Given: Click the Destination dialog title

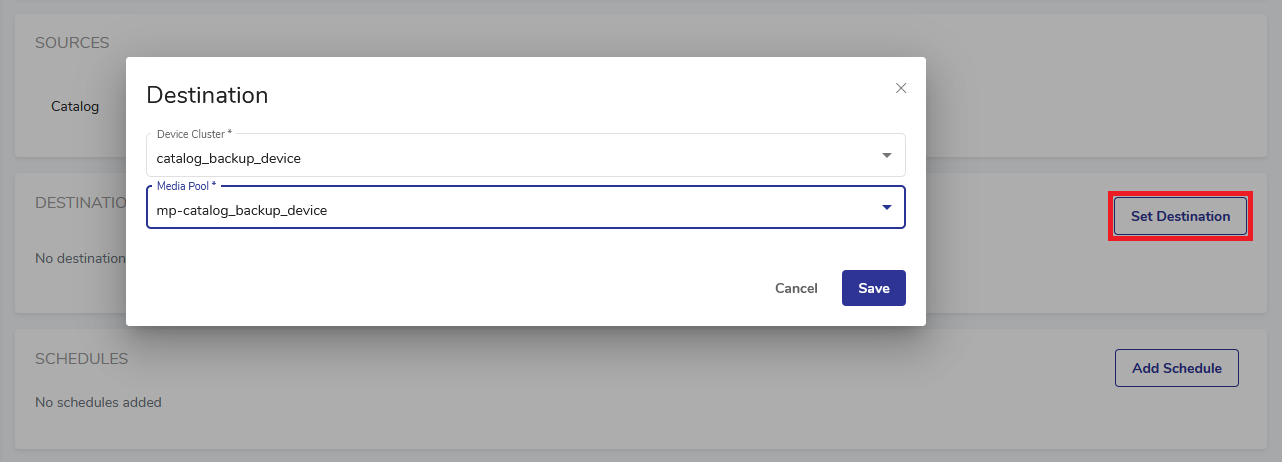Looking at the screenshot, I should pyautogui.click(x=207, y=95).
